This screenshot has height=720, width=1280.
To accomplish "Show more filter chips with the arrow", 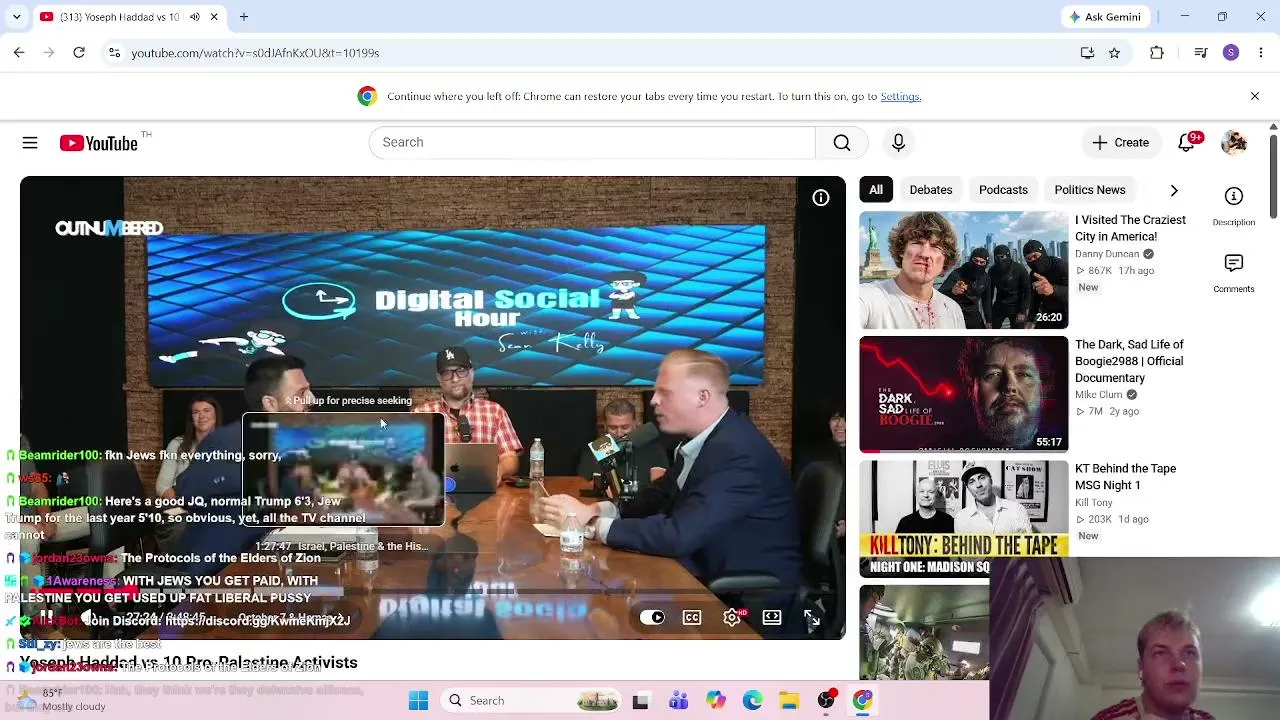I will [1174, 190].
